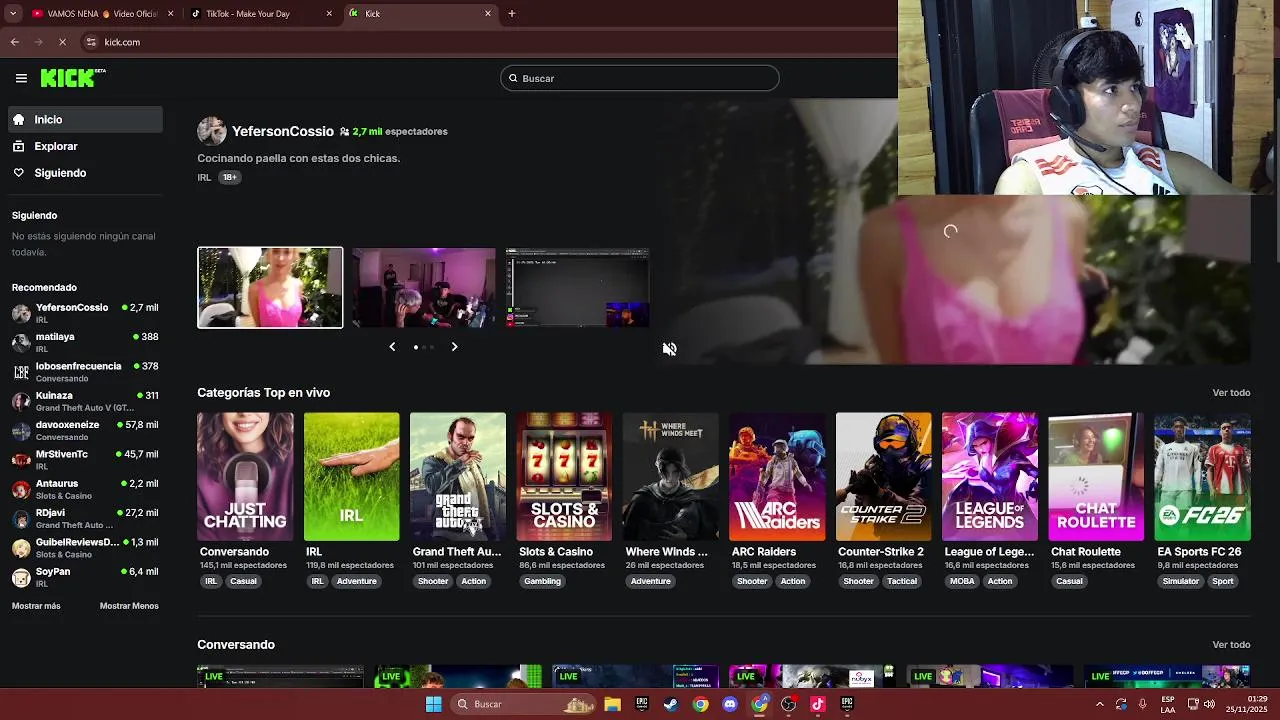
Task: Click Sport tag under EA Sports FC 26
Action: point(1223,581)
